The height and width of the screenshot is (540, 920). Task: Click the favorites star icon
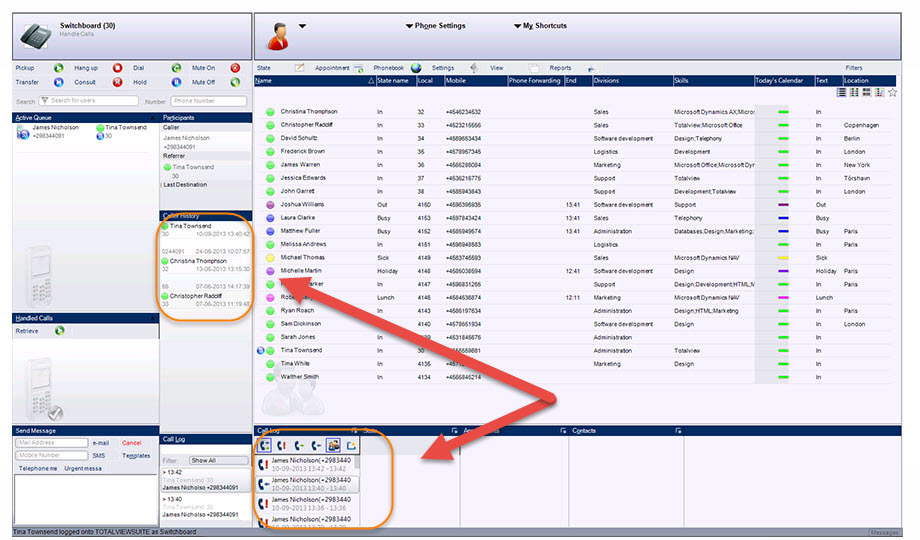point(892,92)
